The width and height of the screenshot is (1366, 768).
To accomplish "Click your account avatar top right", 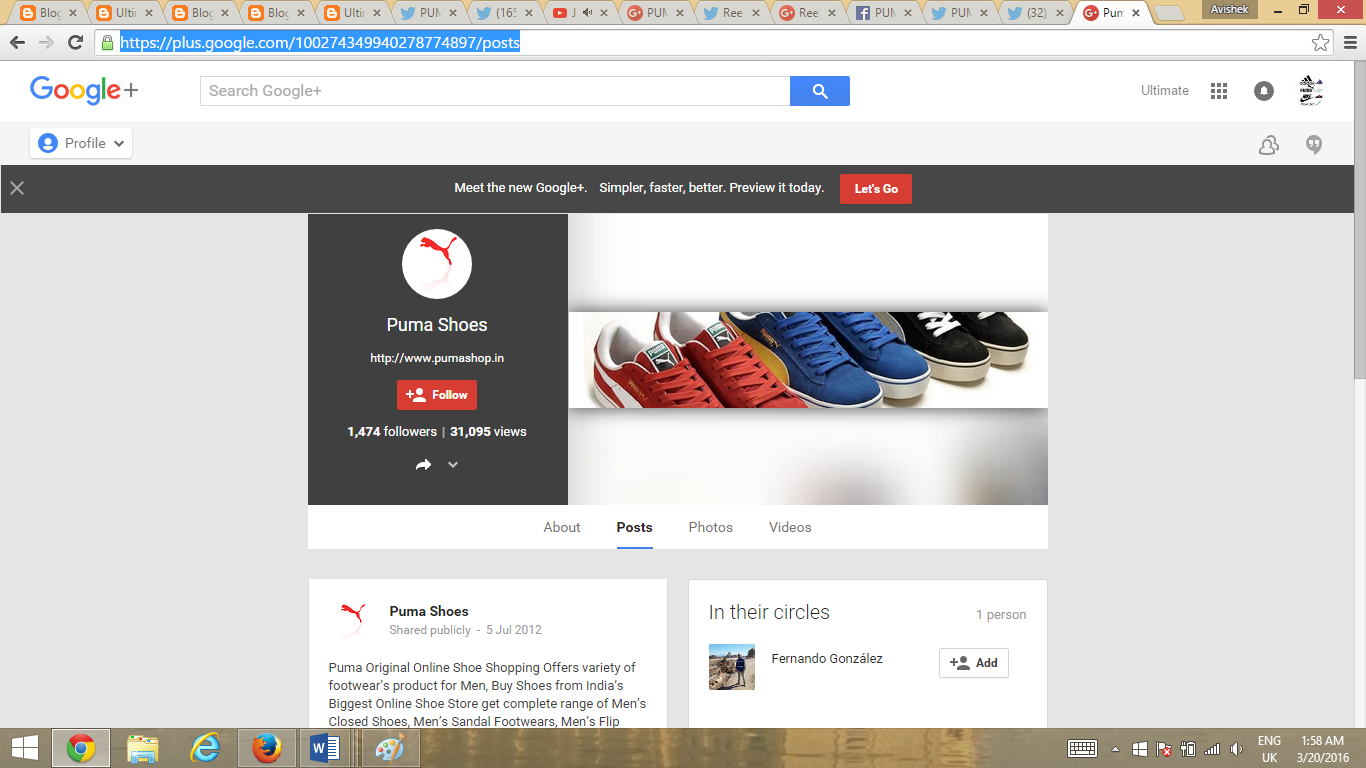I will click(x=1310, y=90).
